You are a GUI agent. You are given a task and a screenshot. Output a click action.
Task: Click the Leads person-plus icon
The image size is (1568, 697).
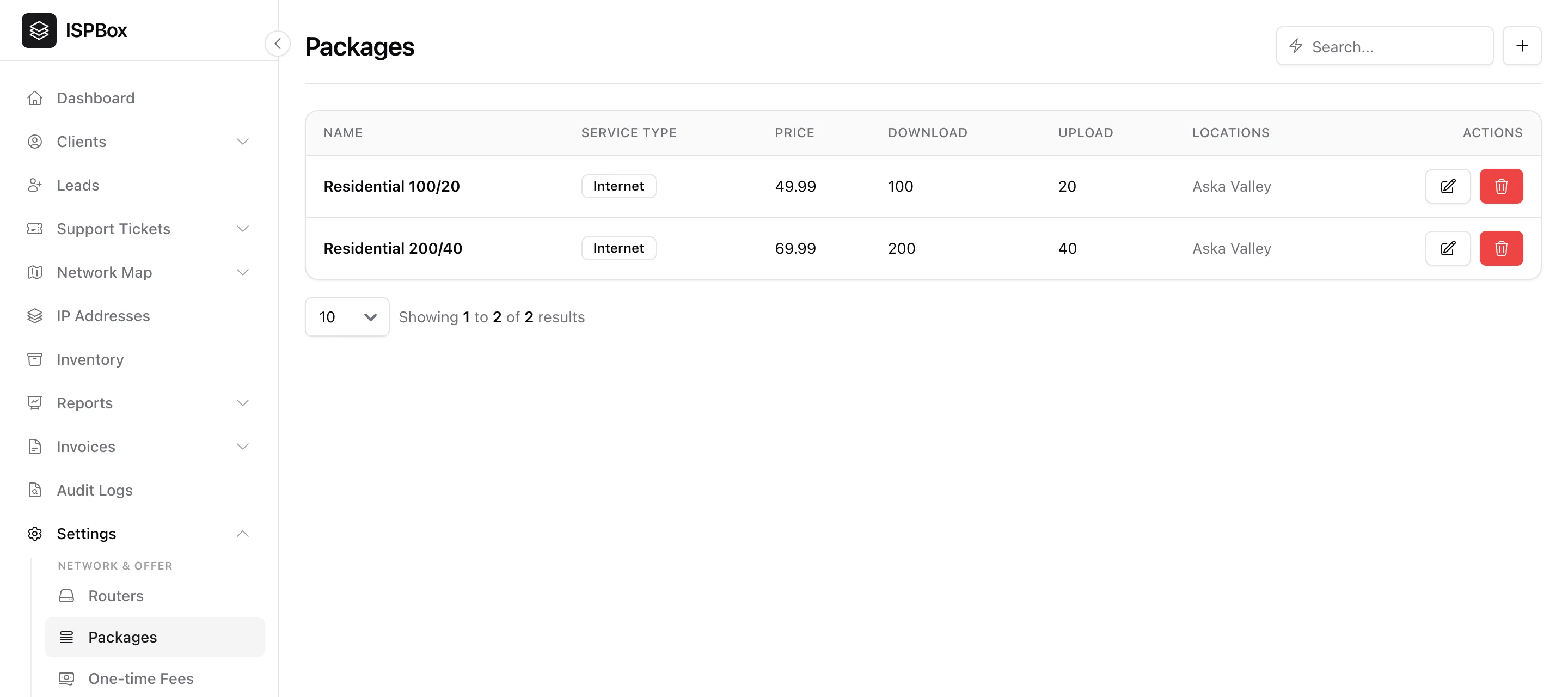click(x=35, y=185)
